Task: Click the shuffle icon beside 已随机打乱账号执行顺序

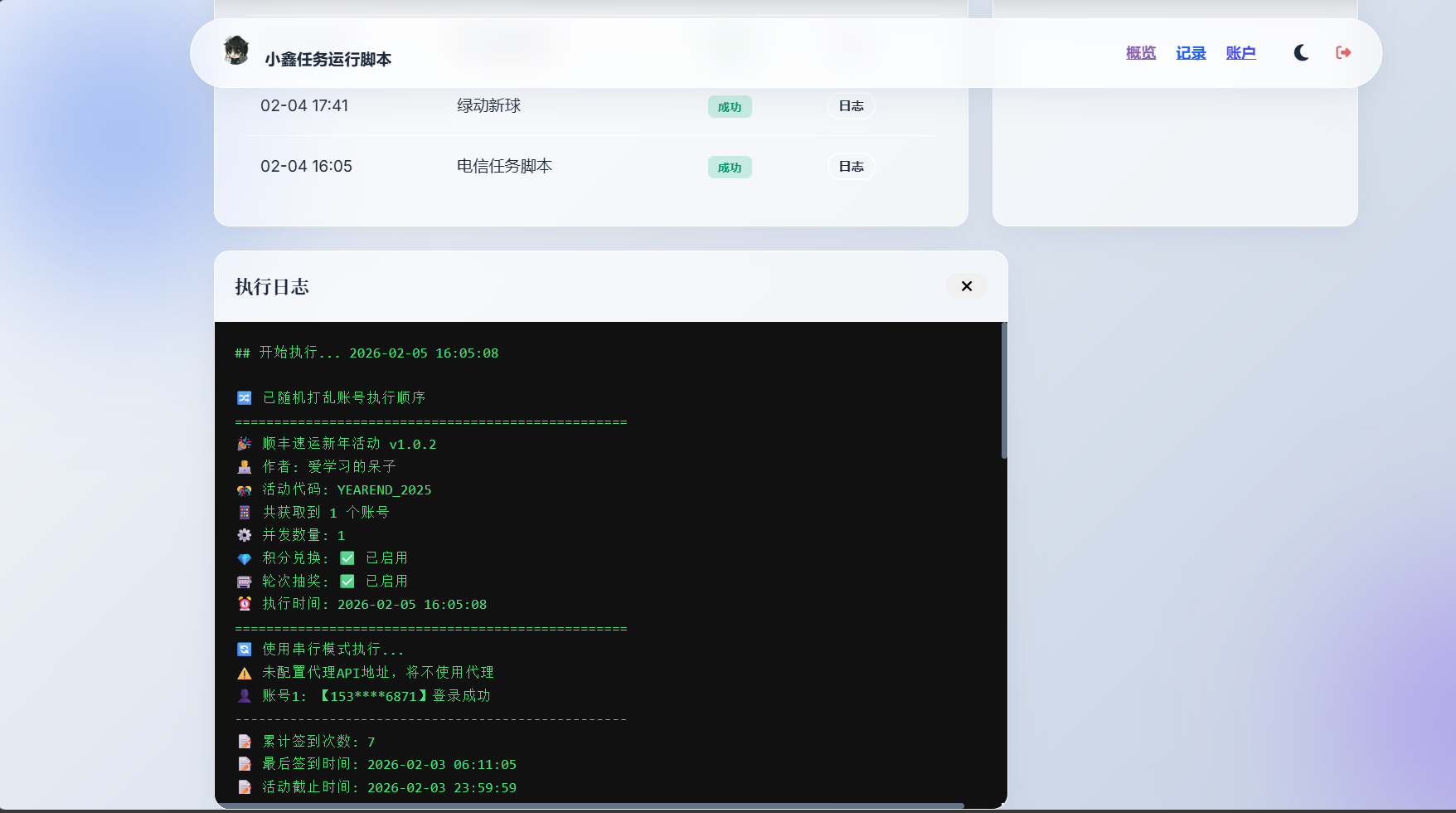Action: pos(244,397)
